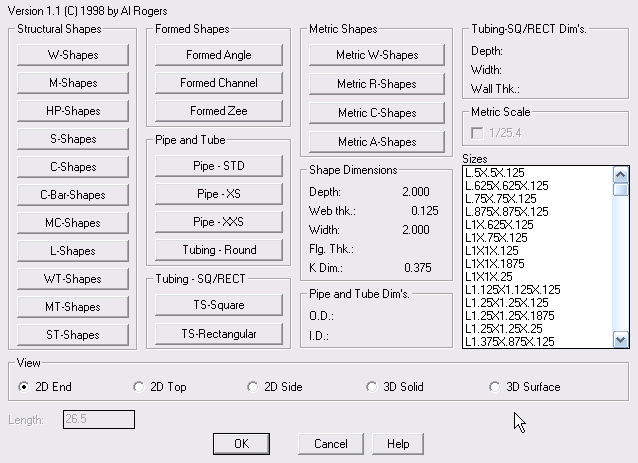Switch view to 2D Top
The width and height of the screenshot is (638, 463).
[138, 387]
